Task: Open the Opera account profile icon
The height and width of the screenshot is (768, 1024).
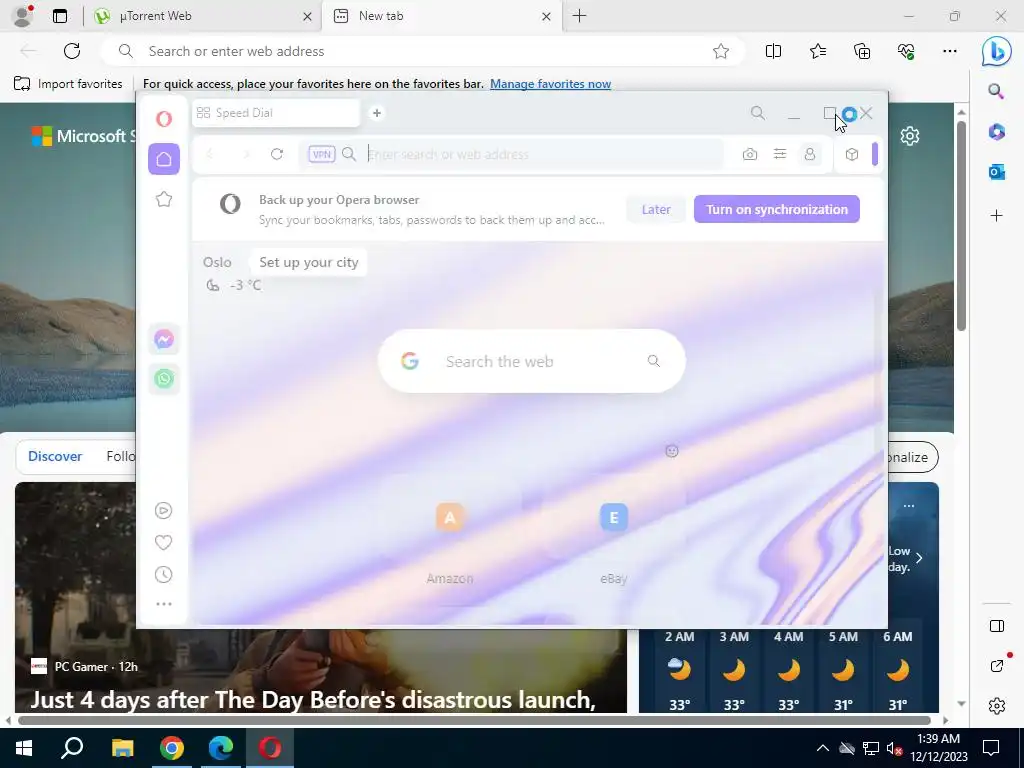Action: [x=810, y=154]
